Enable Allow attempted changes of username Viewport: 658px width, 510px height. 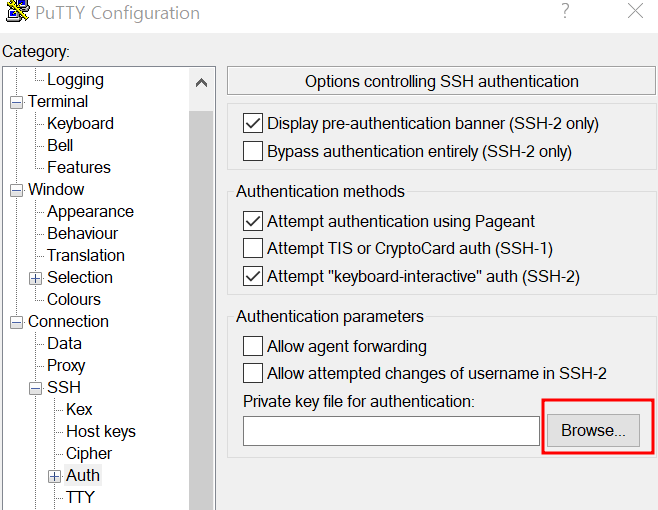pyautogui.click(x=253, y=373)
